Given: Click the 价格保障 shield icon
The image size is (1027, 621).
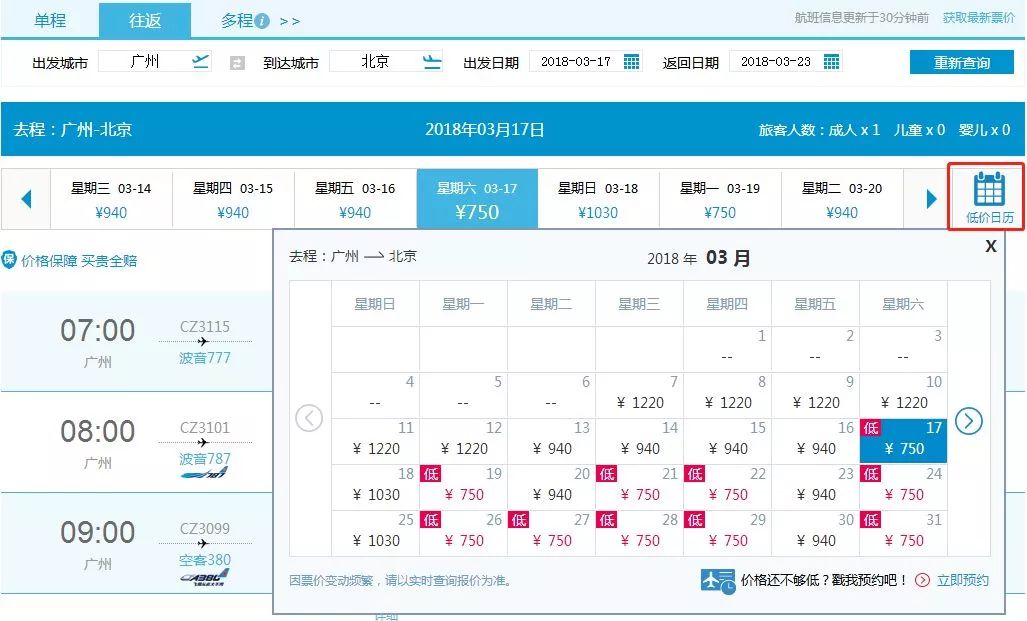Looking at the screenshot, I should pos(12,258).
